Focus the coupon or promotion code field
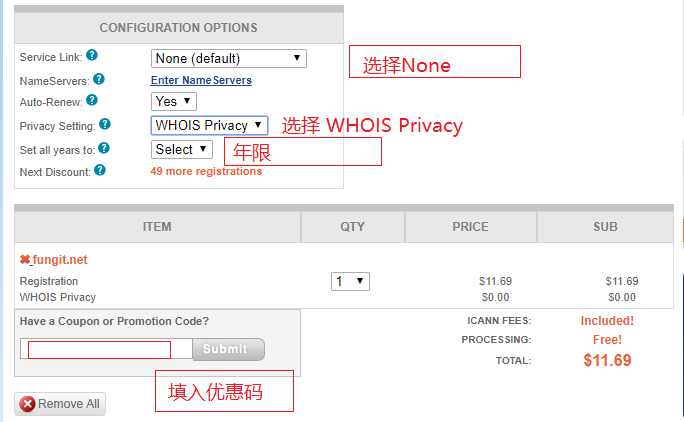The height and width of the screenshot is (422, 684). [99, 349]
